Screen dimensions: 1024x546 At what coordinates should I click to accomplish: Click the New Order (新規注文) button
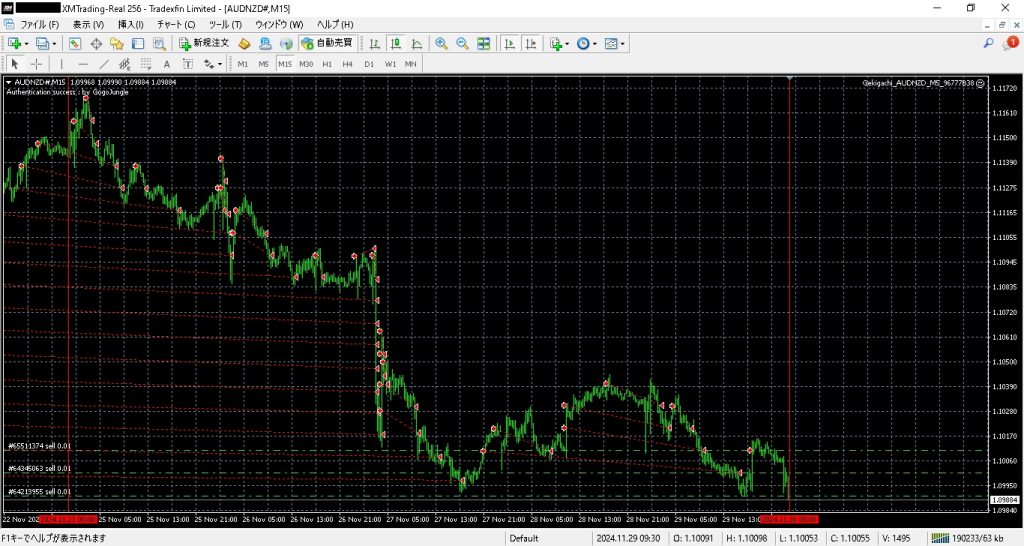click(x=204, y=43)
